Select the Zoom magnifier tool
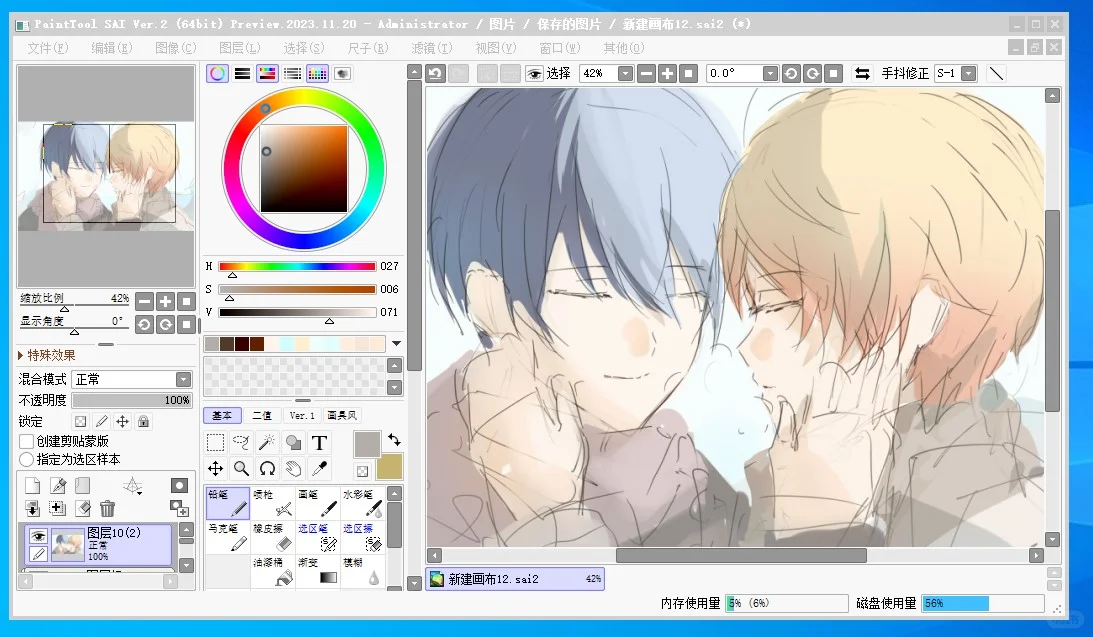Image resolution: width=1093 pixels, height=637 pixels. [241, 468]
